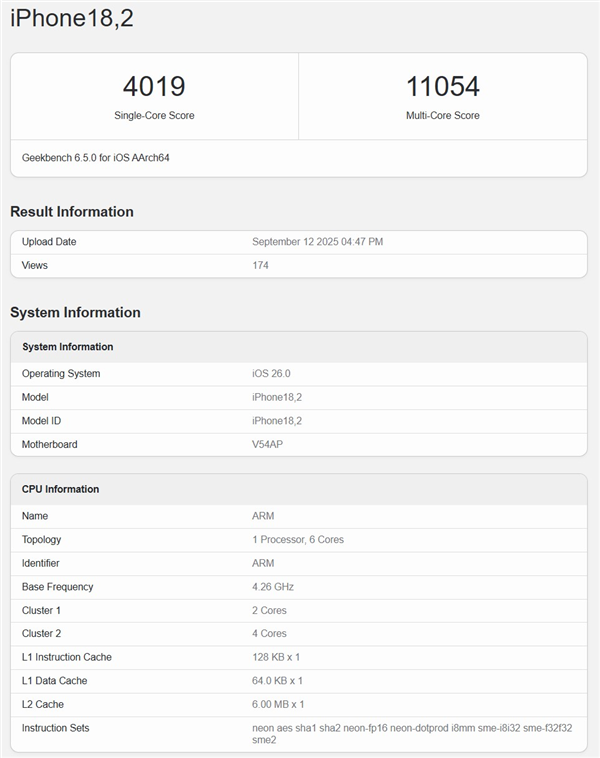
Task: Click the Model ID row value iPhone18,2
Action: 277,421
